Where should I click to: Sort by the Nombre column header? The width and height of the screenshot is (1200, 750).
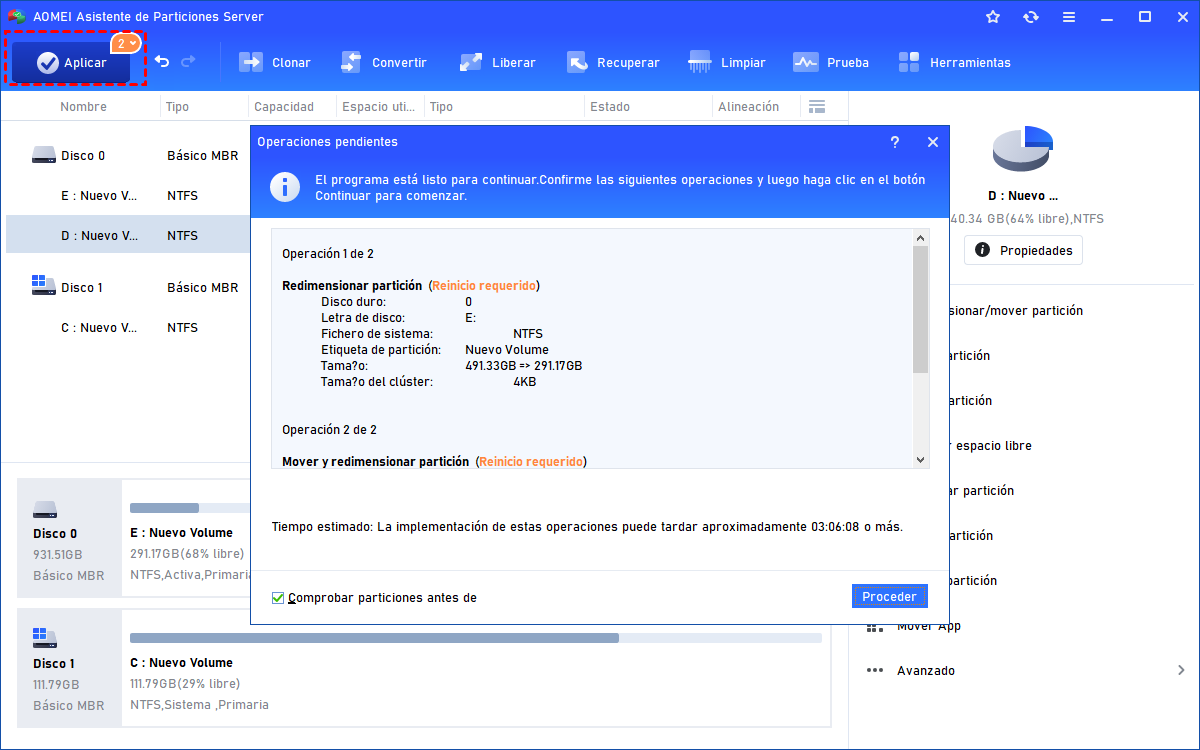(83, 107)
